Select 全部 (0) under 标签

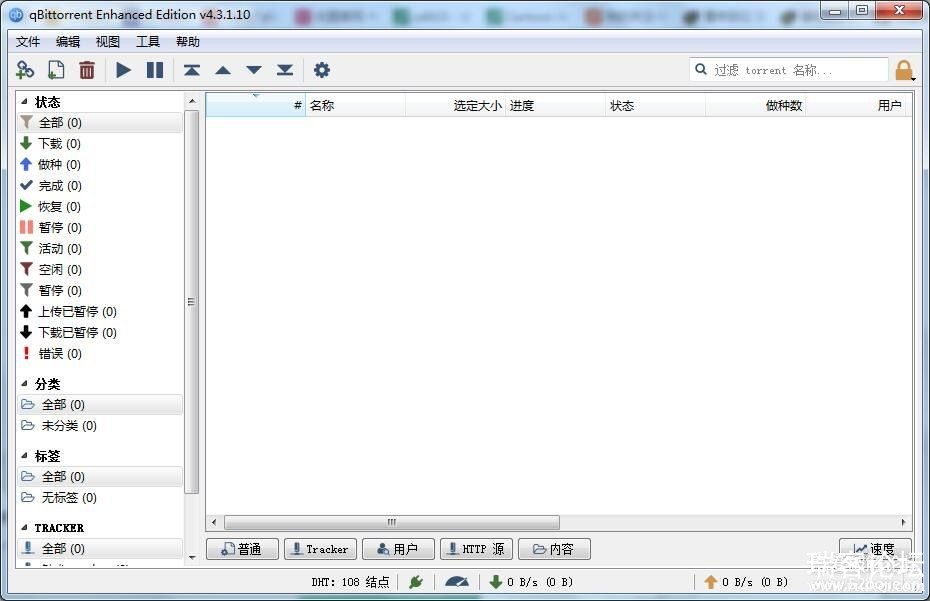click(100, 476)
